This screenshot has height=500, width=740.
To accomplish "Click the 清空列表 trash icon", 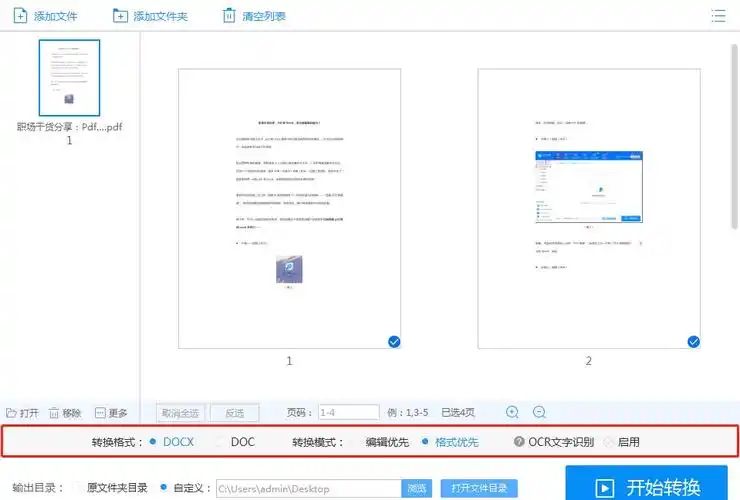I will [x=230, y=16].
